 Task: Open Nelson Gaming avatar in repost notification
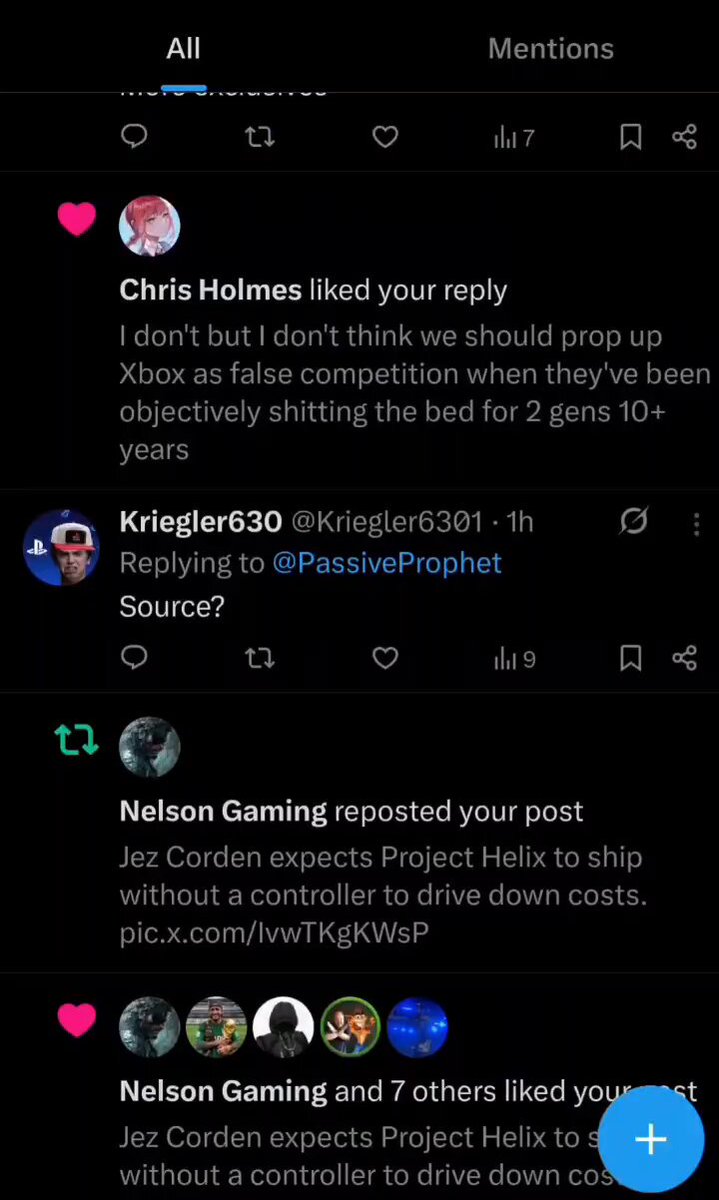[x=150, y=747]
